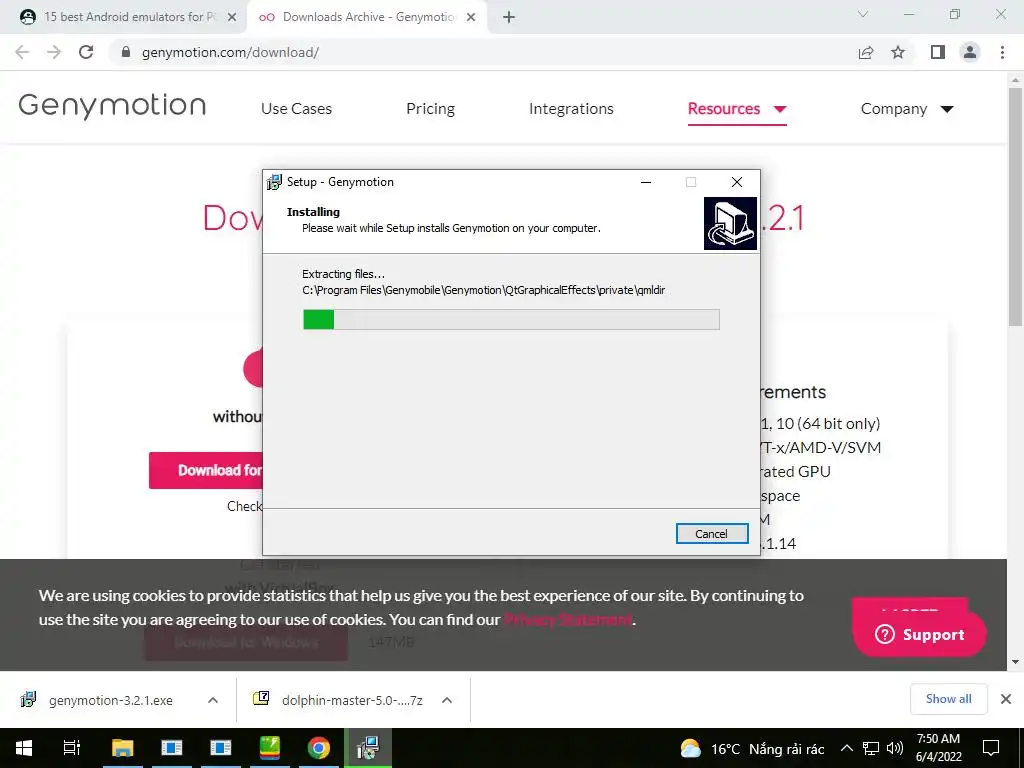Toggle the browser side panel
The width and height of the screenshot is (1024, 768).
point(938,52)
